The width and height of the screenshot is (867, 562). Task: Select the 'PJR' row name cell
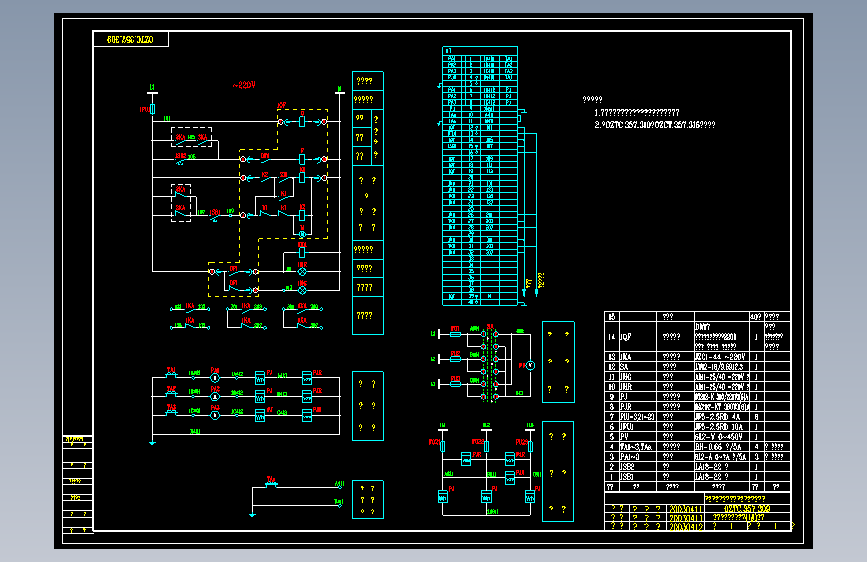[639, 407]
